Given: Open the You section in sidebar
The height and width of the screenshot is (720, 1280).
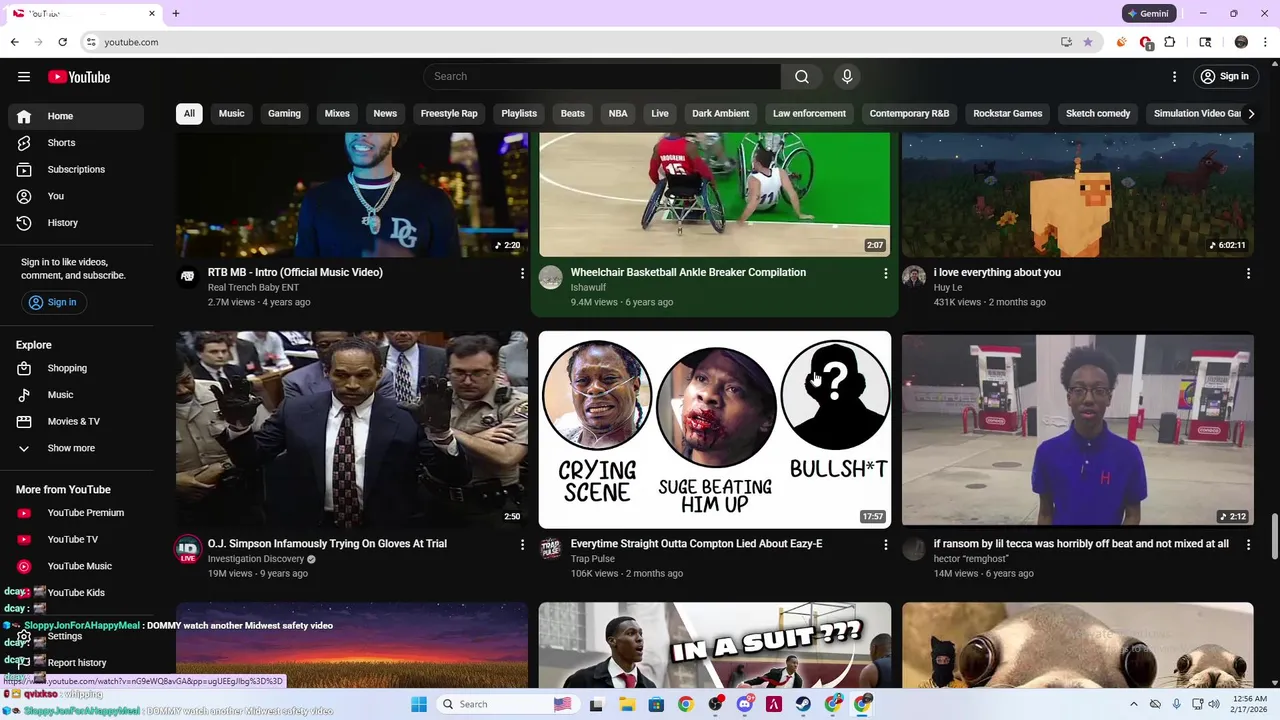Looking at the screenshot, I should coord(76,196).
